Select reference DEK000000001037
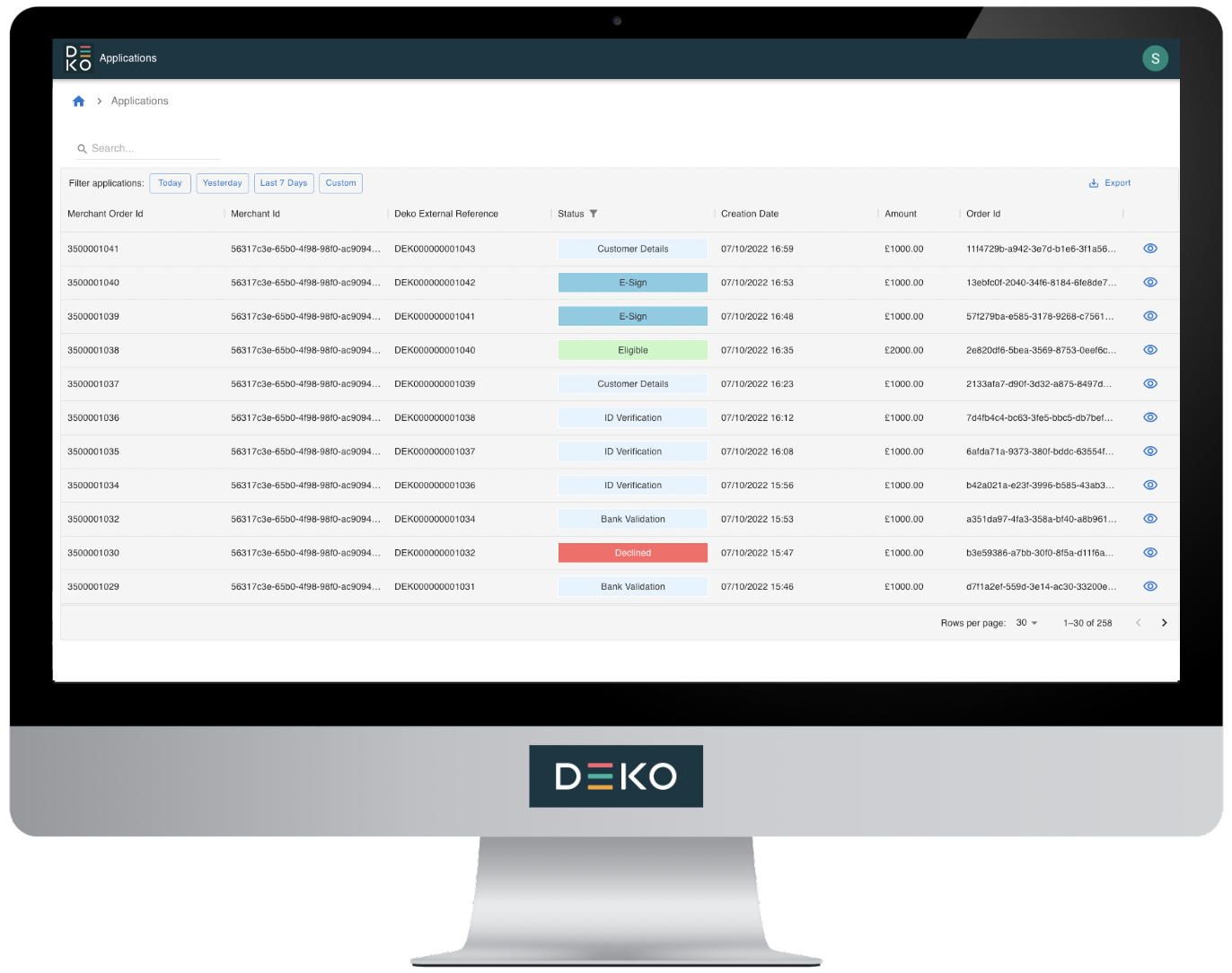 (x=435, y=451)
